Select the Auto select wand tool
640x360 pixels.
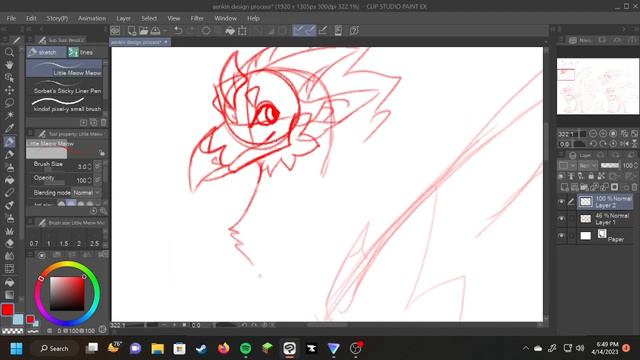pos(9,116)
